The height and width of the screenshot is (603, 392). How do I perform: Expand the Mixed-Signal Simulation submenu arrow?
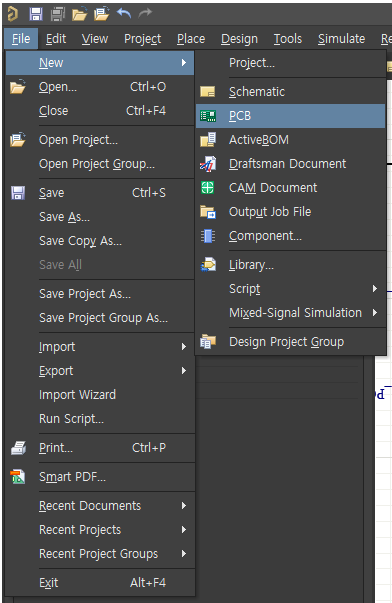[x=375, y=313]
